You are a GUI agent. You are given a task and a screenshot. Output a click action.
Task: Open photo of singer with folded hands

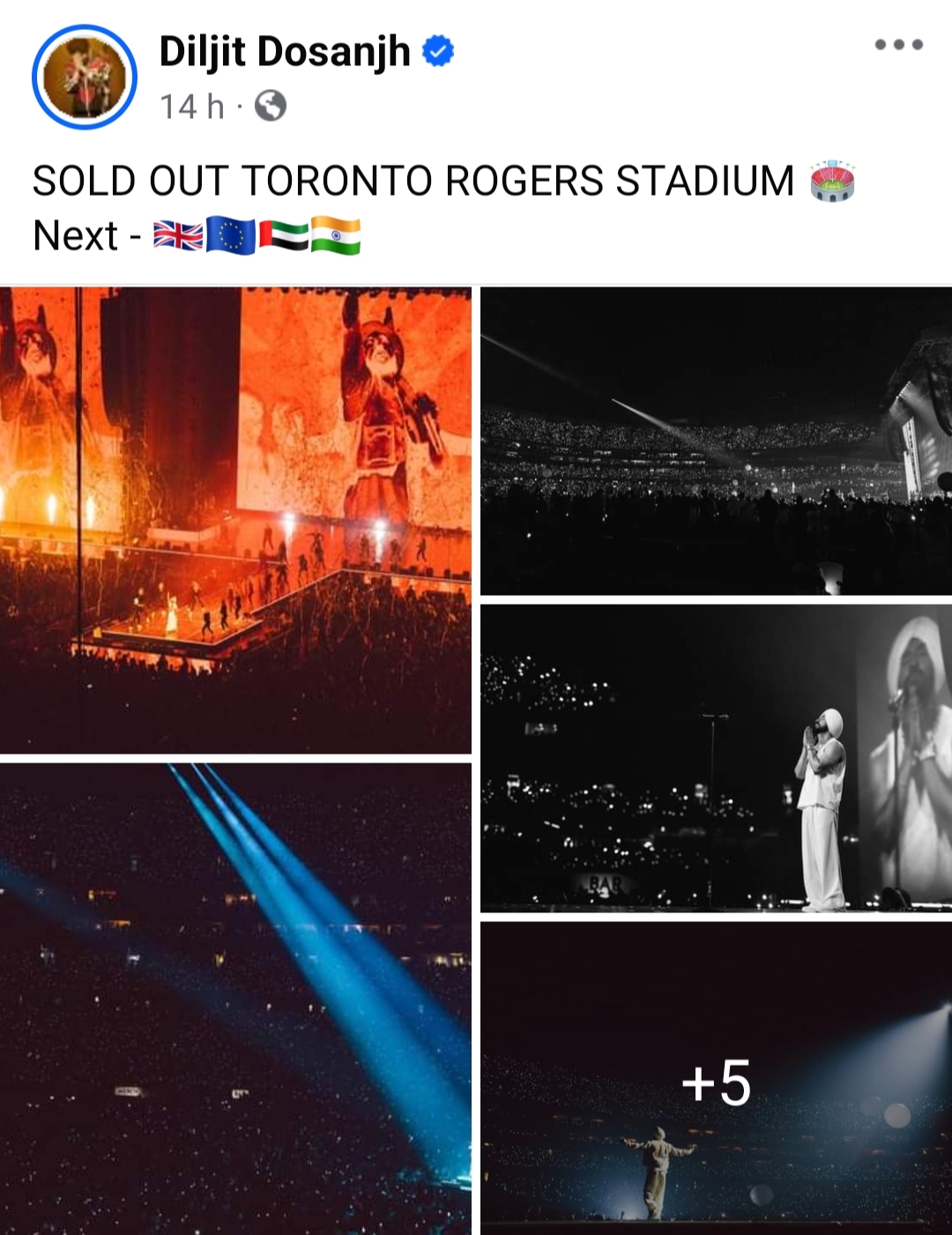coord(716,758)
